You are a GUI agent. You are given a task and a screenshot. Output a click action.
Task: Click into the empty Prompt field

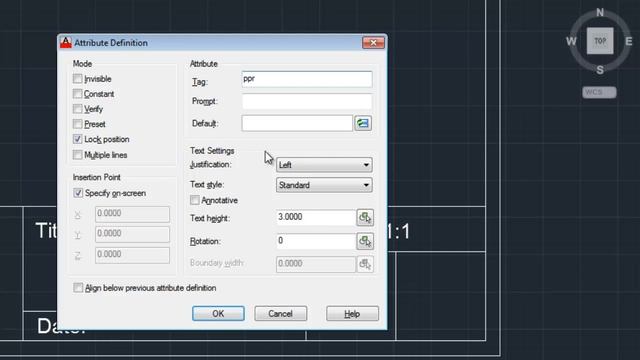click(307, 101)
